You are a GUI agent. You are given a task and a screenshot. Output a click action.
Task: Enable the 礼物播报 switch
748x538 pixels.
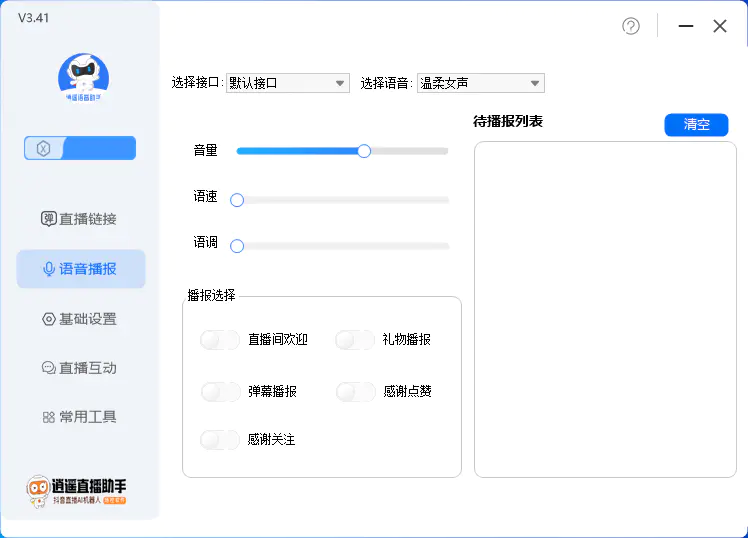[354, 340]
